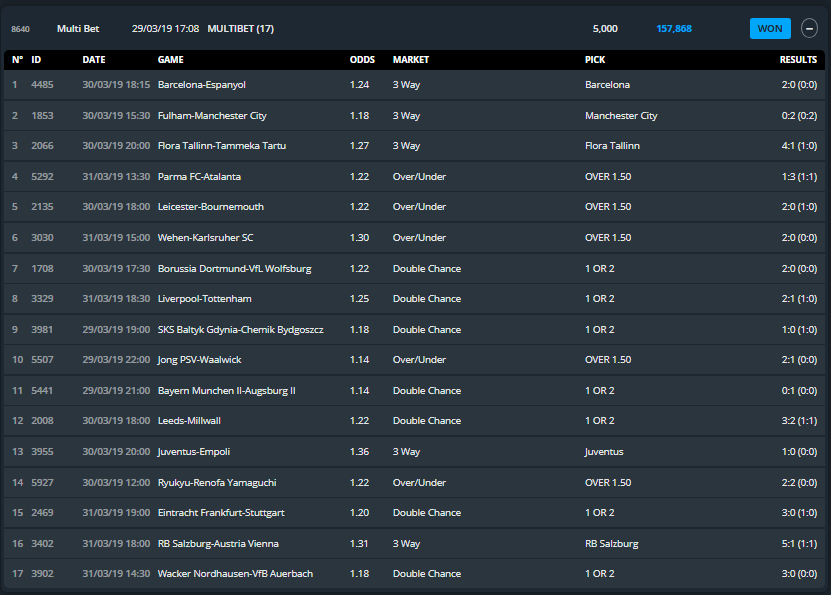Select the RB Salzburg-Austria Vienna game
This screenshot has width=831, height=595.
tap(218, 544)
